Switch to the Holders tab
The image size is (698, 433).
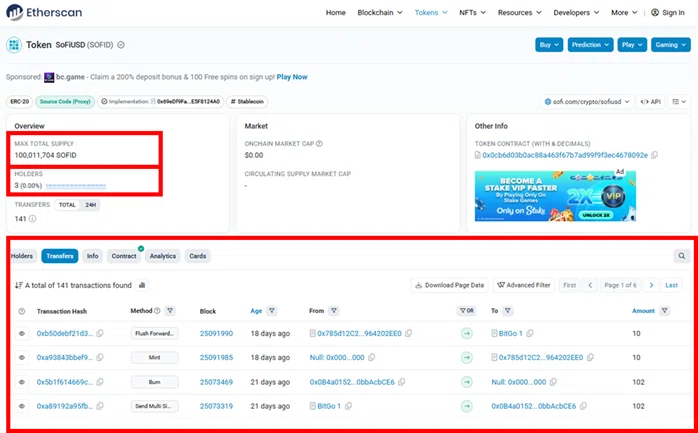[x=22, y=256]
